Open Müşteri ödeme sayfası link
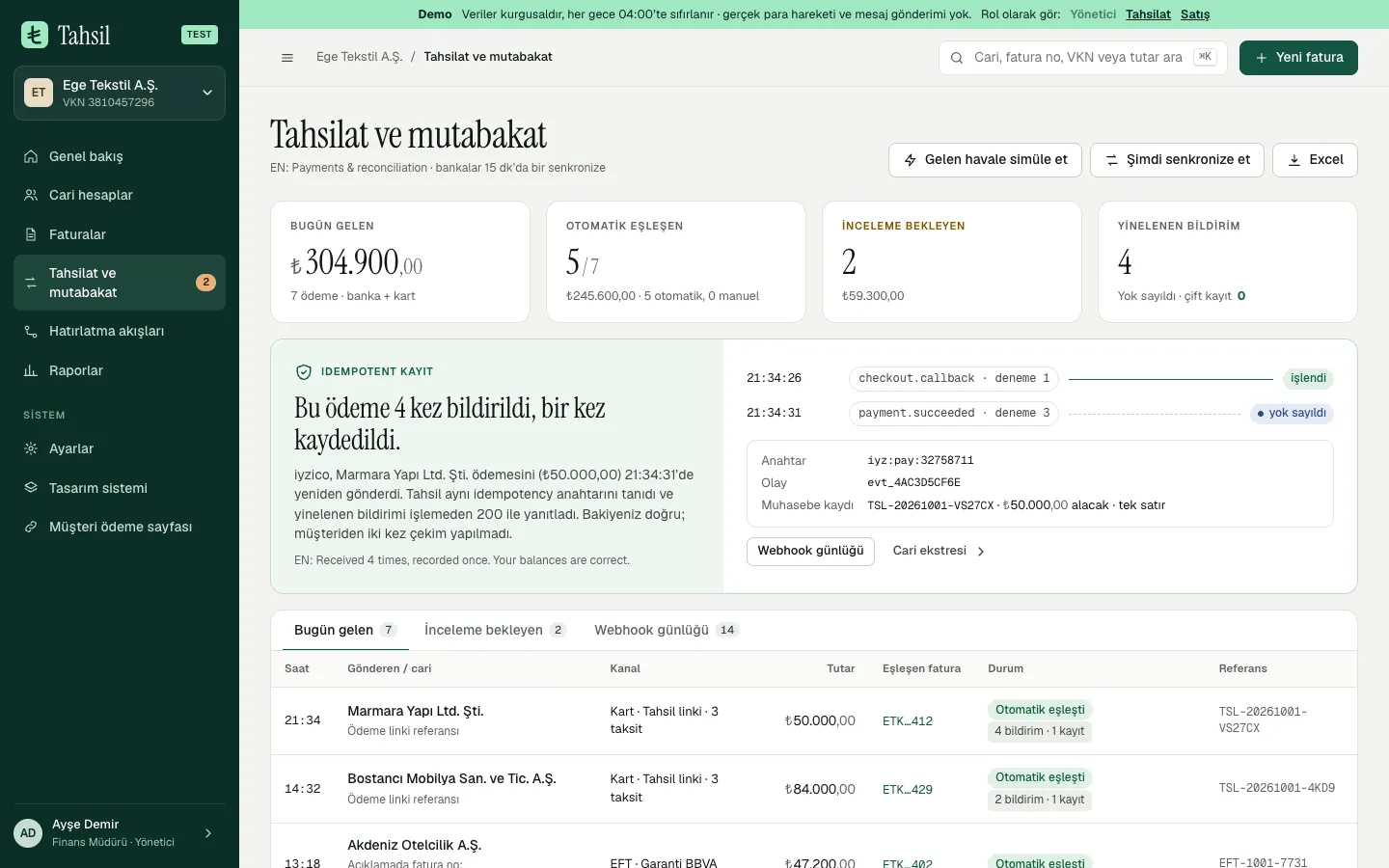The width and height of the screenshot is (1389, 868). click(120, 527)
